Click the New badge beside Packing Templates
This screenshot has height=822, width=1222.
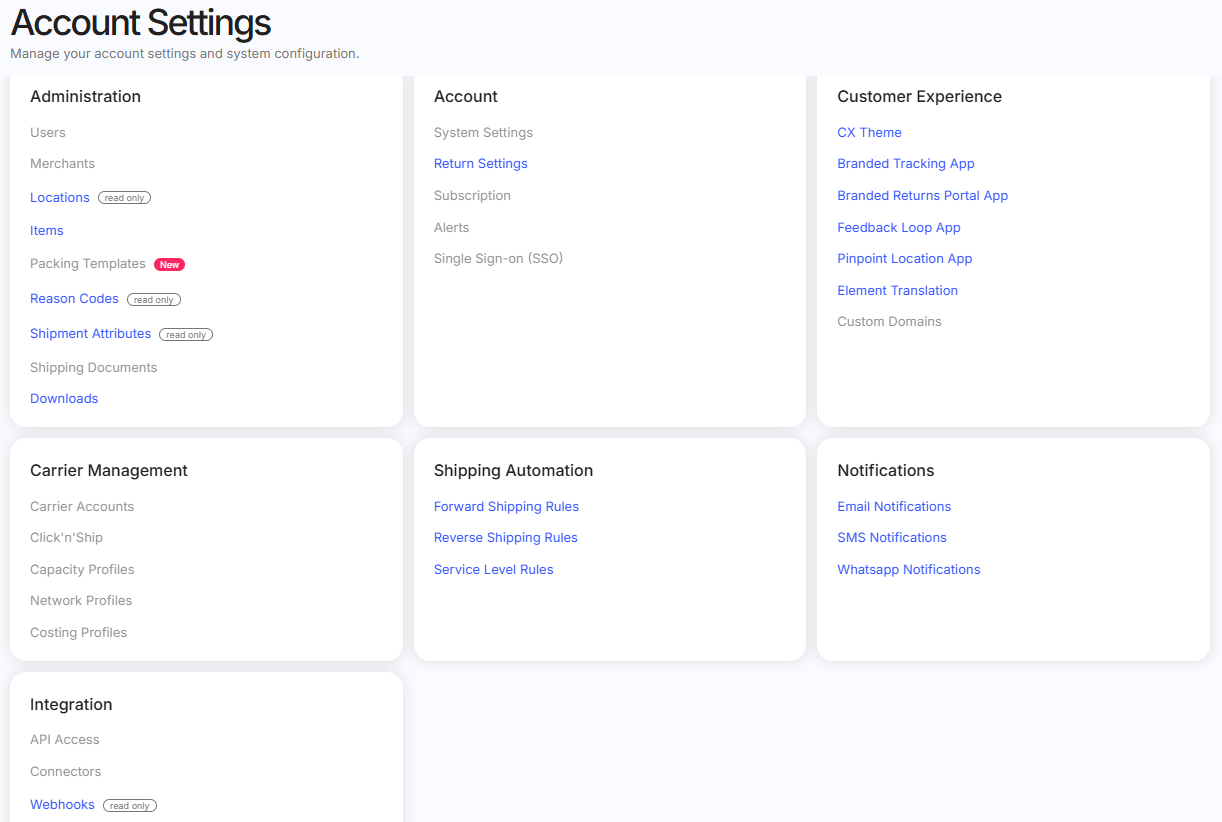pyautogui.click(x=170, y=265)
